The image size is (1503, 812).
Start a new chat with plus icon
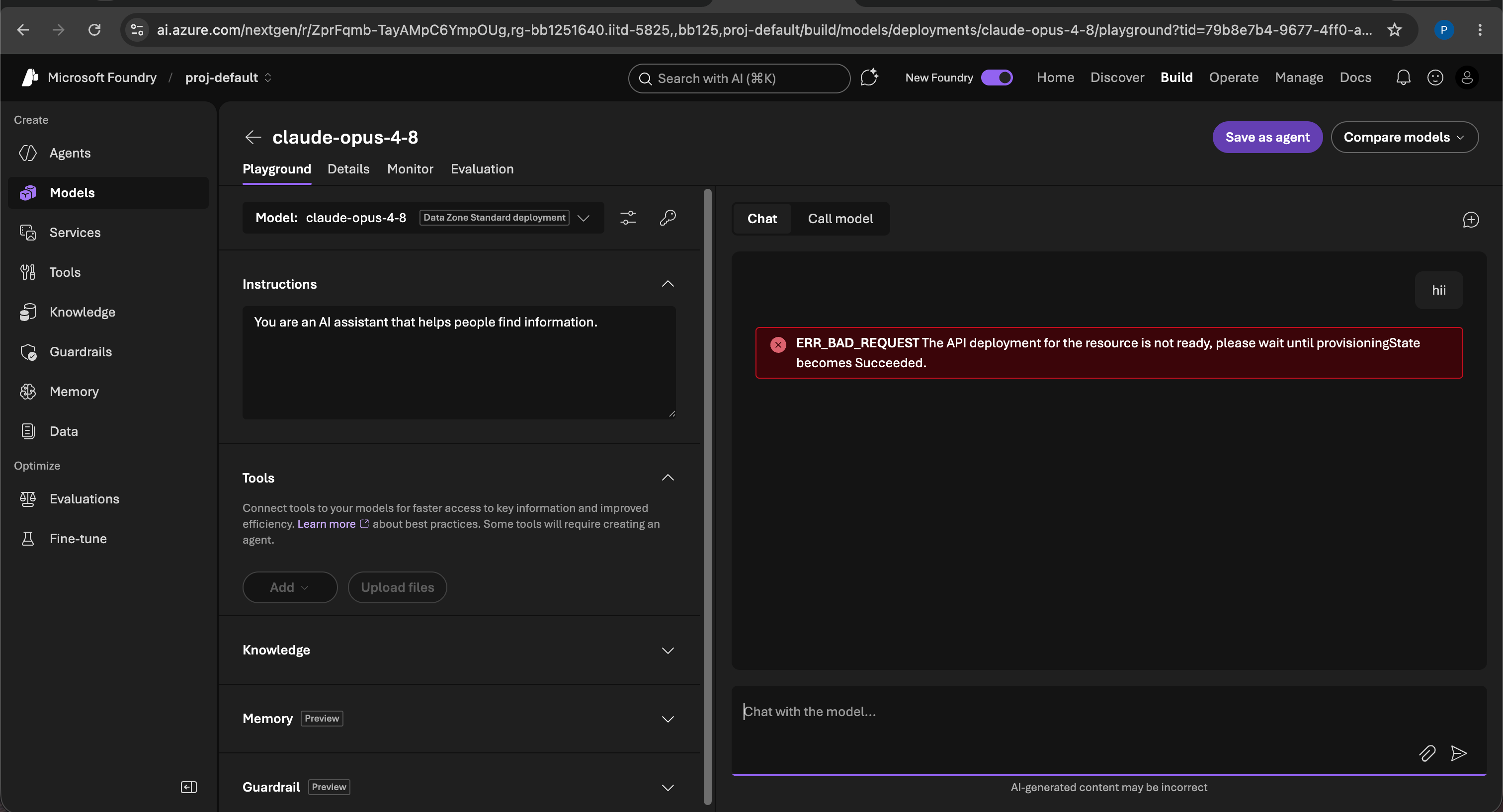[1470, 219]
